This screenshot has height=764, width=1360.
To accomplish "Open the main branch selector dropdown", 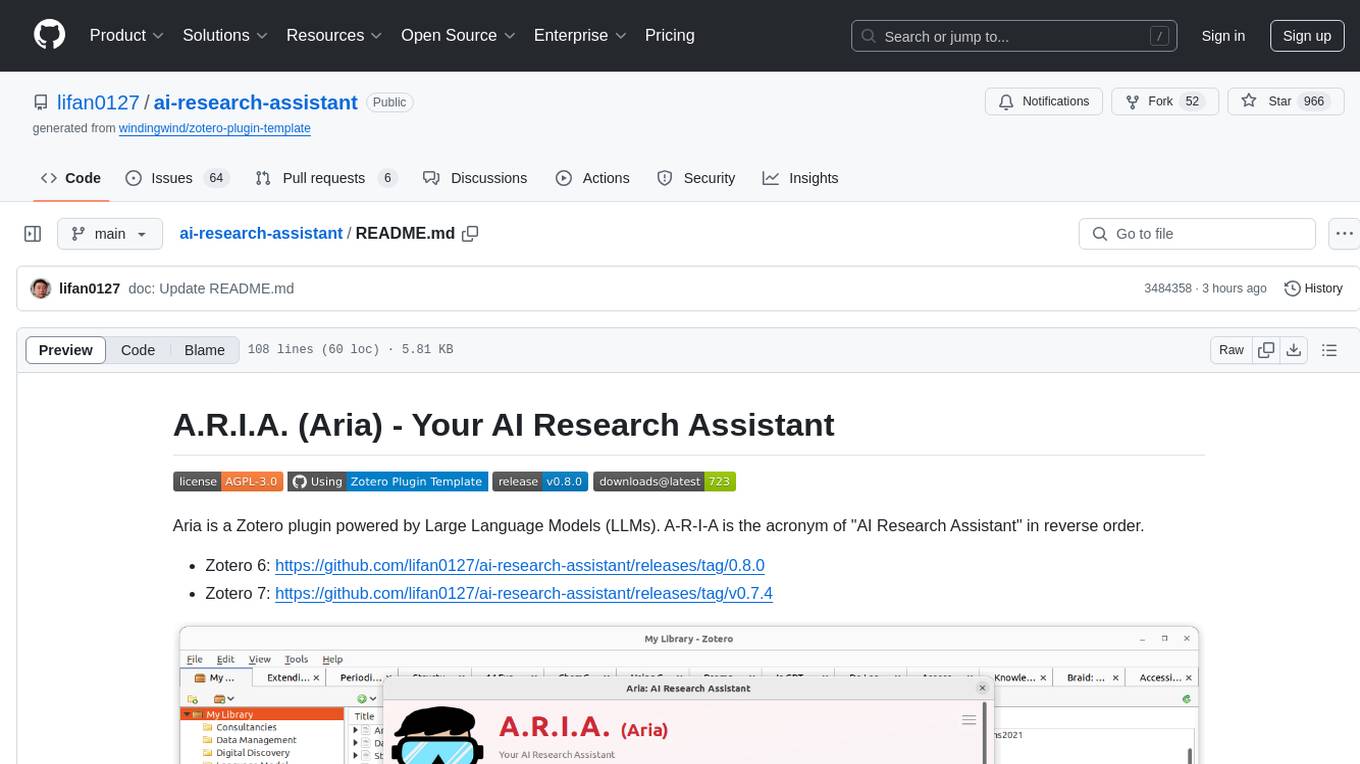I will [109, 233].
